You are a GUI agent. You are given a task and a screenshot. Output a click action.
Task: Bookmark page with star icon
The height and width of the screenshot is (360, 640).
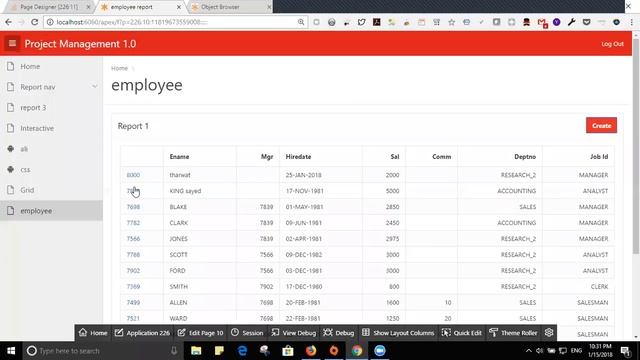point(451,22)
